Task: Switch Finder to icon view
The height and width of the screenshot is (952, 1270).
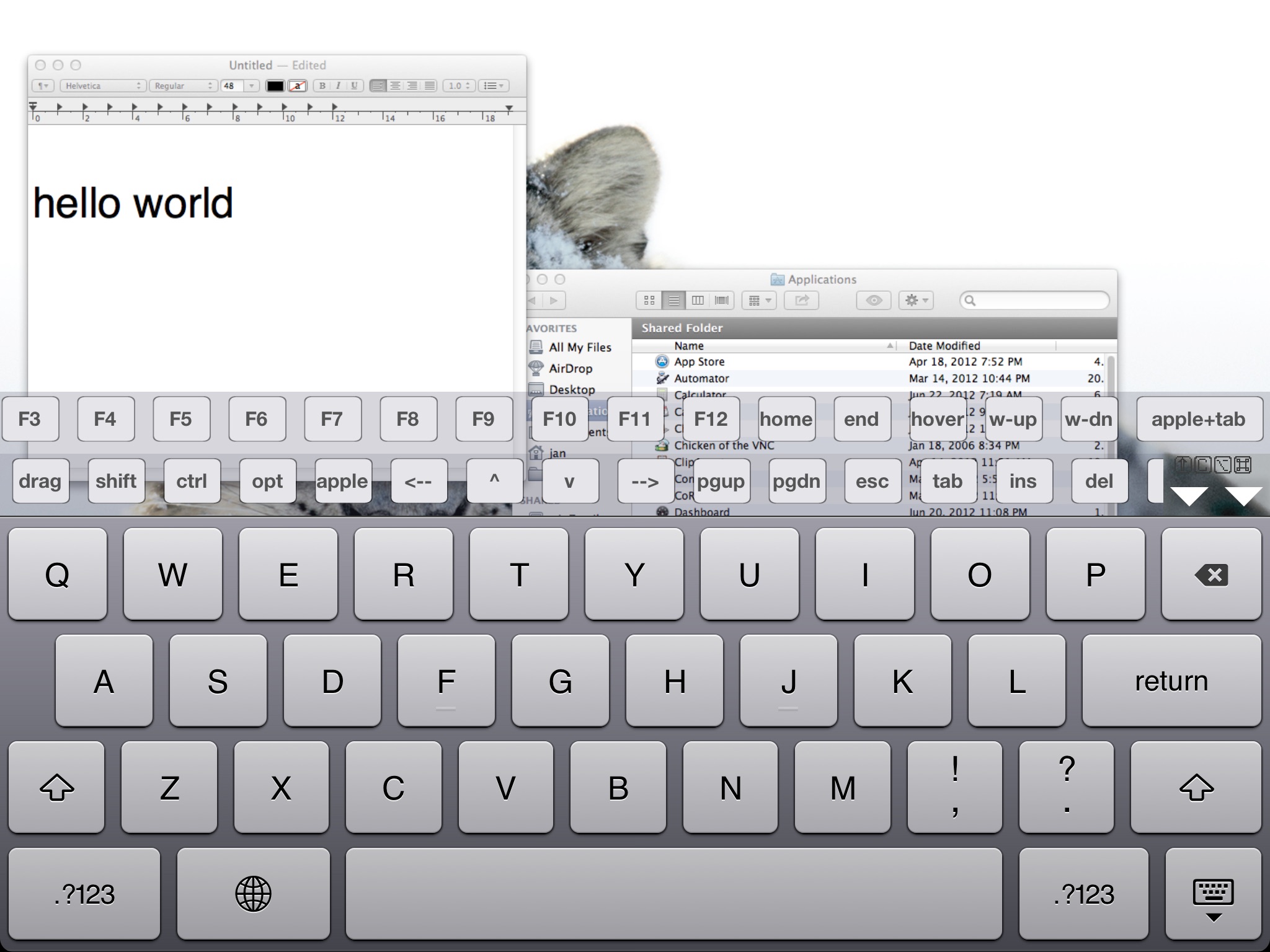Action: point(649,301)
